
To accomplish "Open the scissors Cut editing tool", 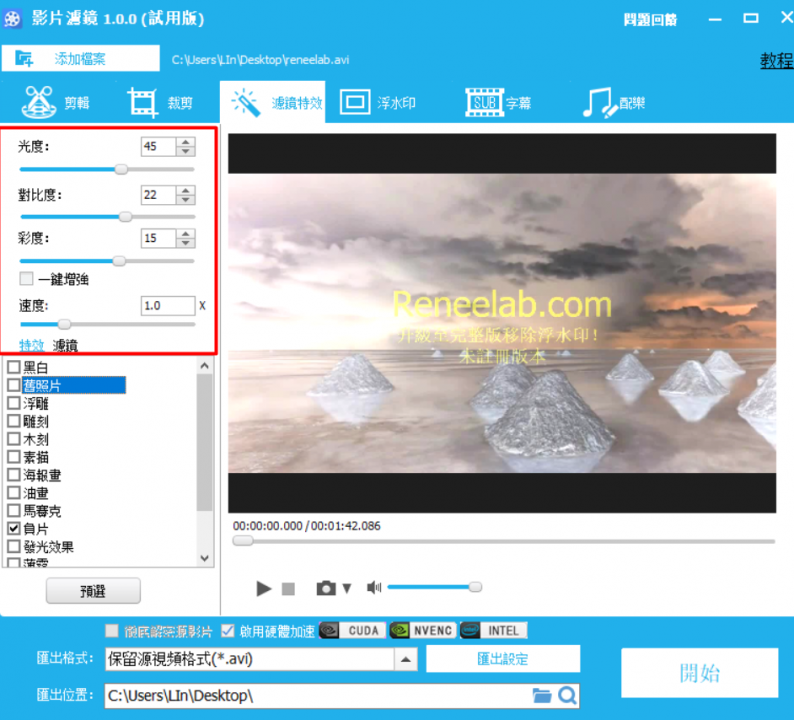I will point(38,102).
